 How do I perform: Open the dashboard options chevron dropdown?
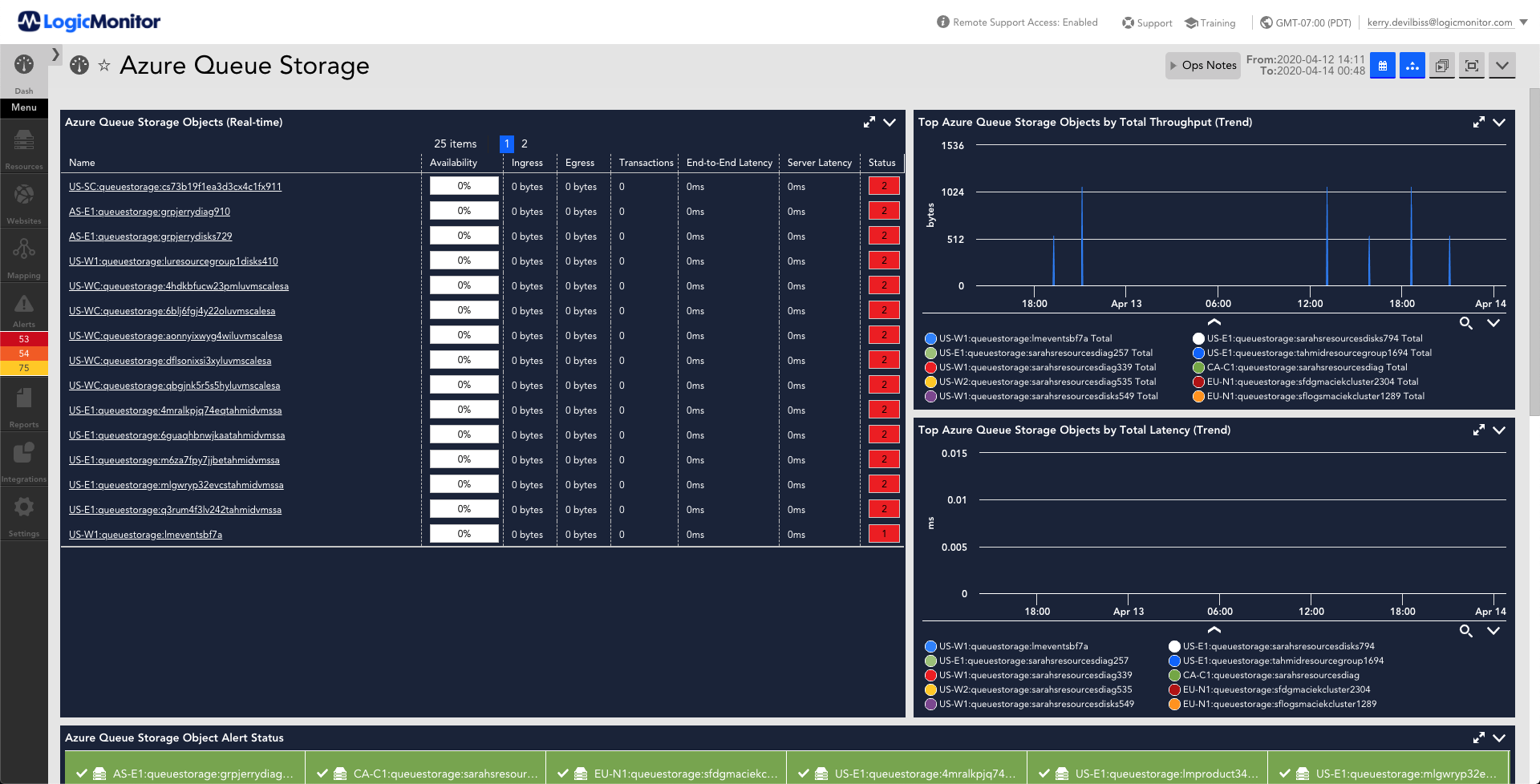(1501, 66)
